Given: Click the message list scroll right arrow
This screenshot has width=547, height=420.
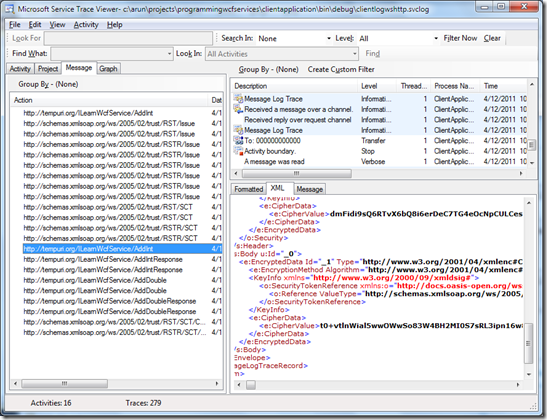Looking at the screenshot, I should click(217, 383).
